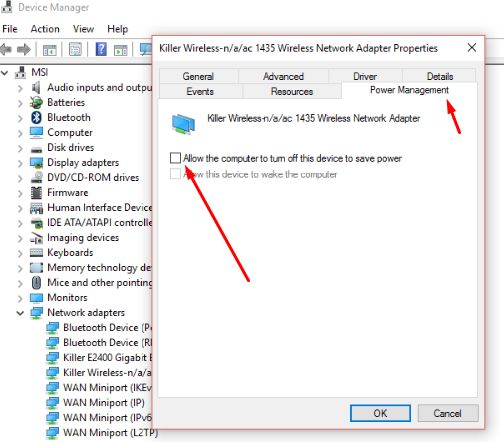Confirm with the OK button
This screenshot has width=504, height=442.
click(380, 413)
